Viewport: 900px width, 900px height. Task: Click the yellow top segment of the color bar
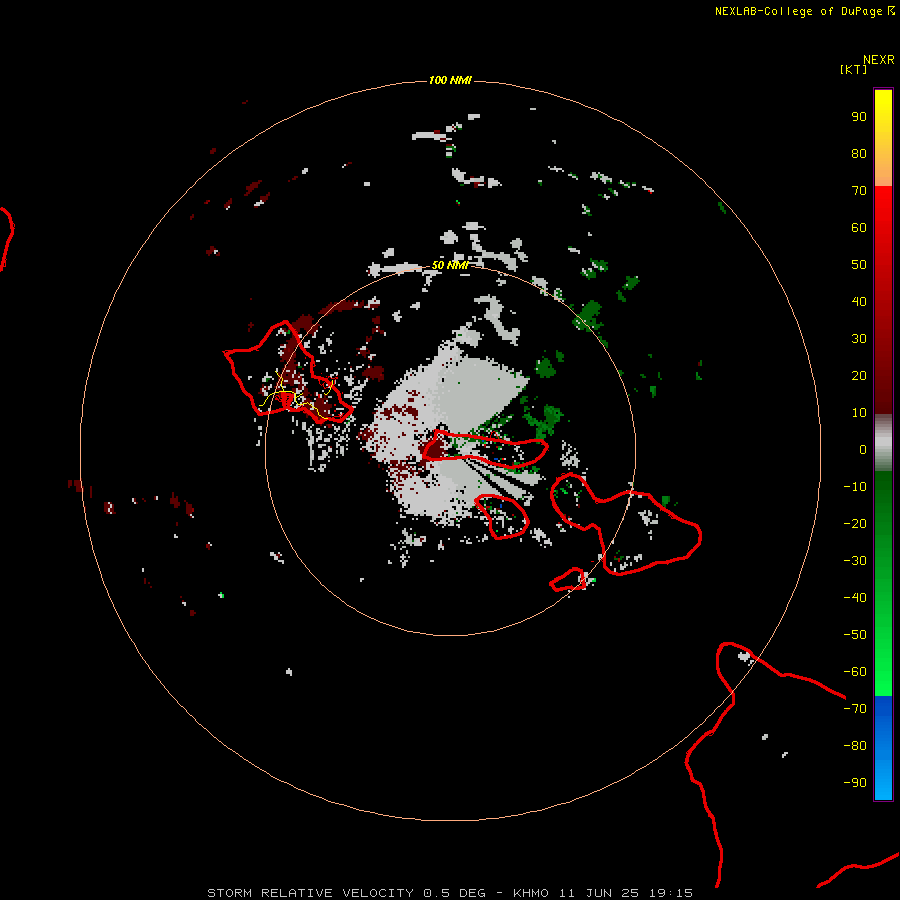[883, 138]
